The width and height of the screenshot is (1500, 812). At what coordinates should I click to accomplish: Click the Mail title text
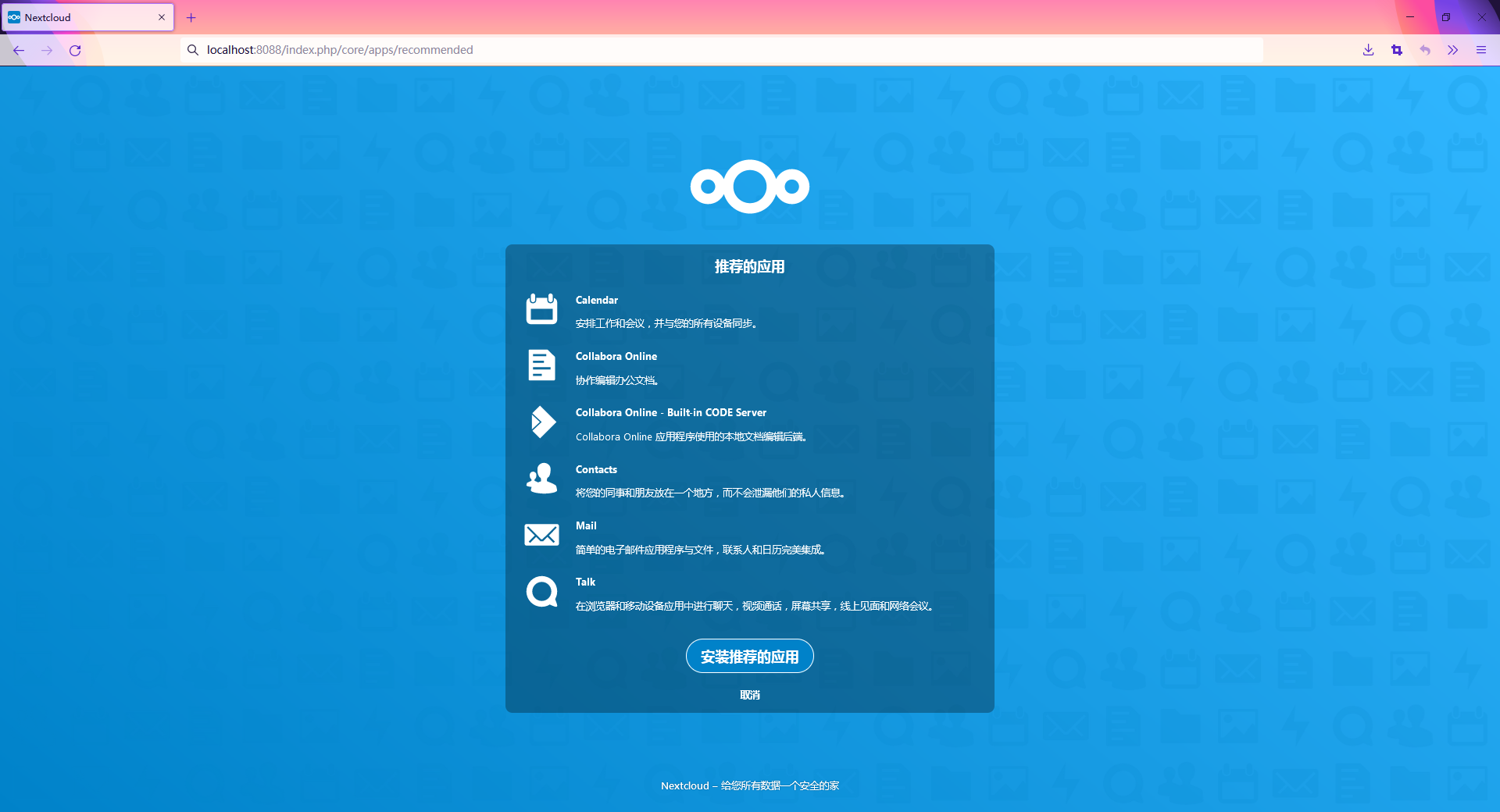point(586,525)
